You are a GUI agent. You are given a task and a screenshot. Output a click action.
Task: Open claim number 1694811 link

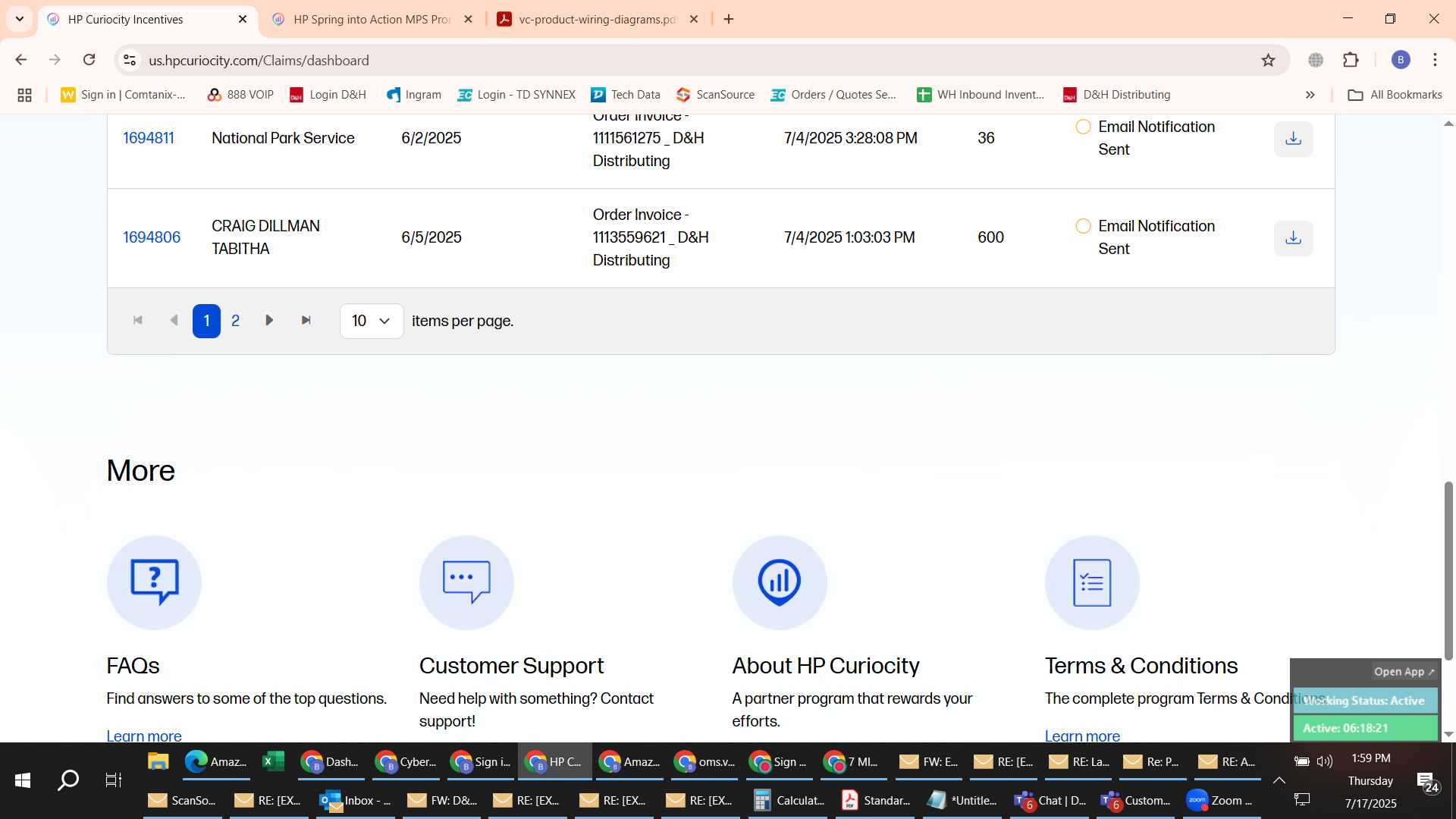click(x=149, y=138)
